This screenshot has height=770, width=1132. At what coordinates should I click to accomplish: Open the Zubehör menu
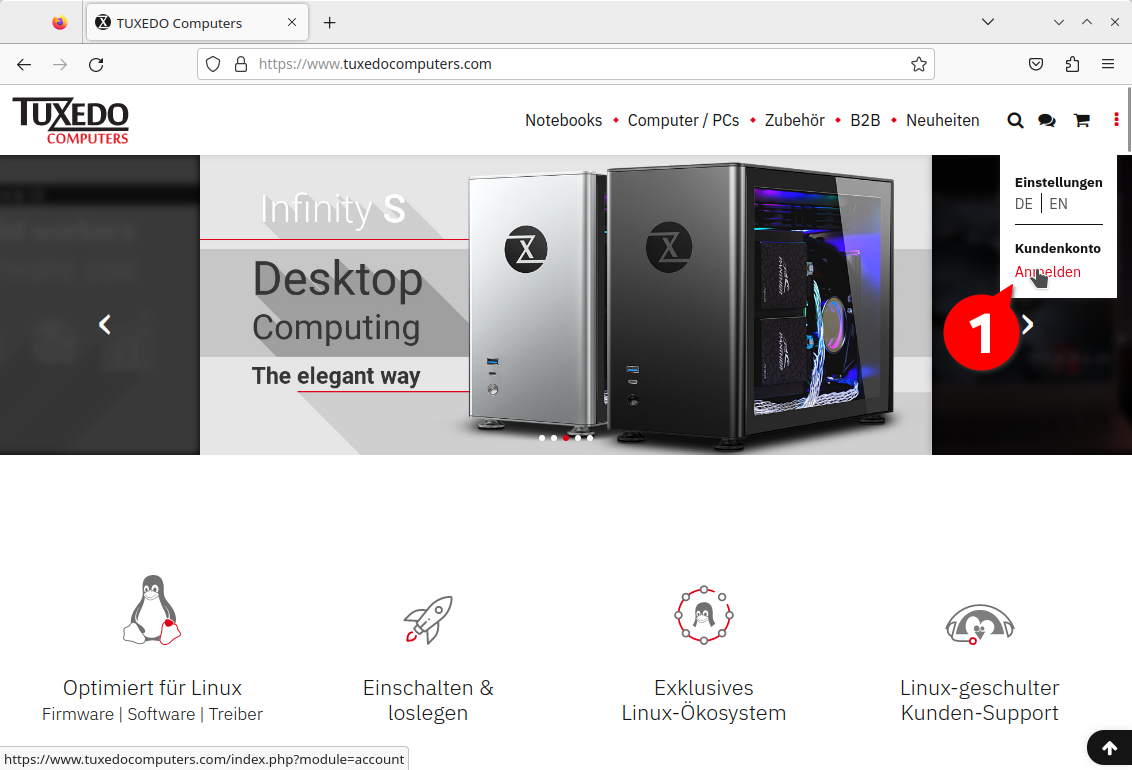pos(794,121)
